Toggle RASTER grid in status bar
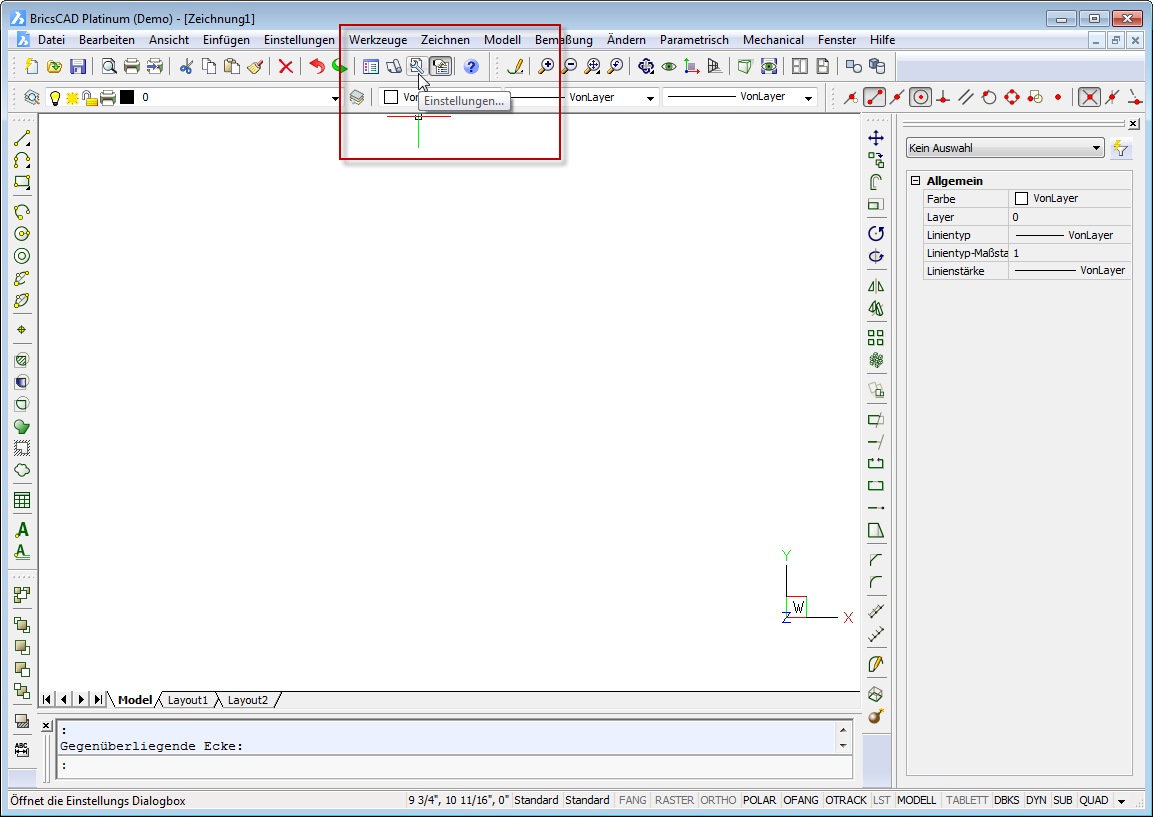Viewport: 1153px width, 817px height. coord(674,800)
